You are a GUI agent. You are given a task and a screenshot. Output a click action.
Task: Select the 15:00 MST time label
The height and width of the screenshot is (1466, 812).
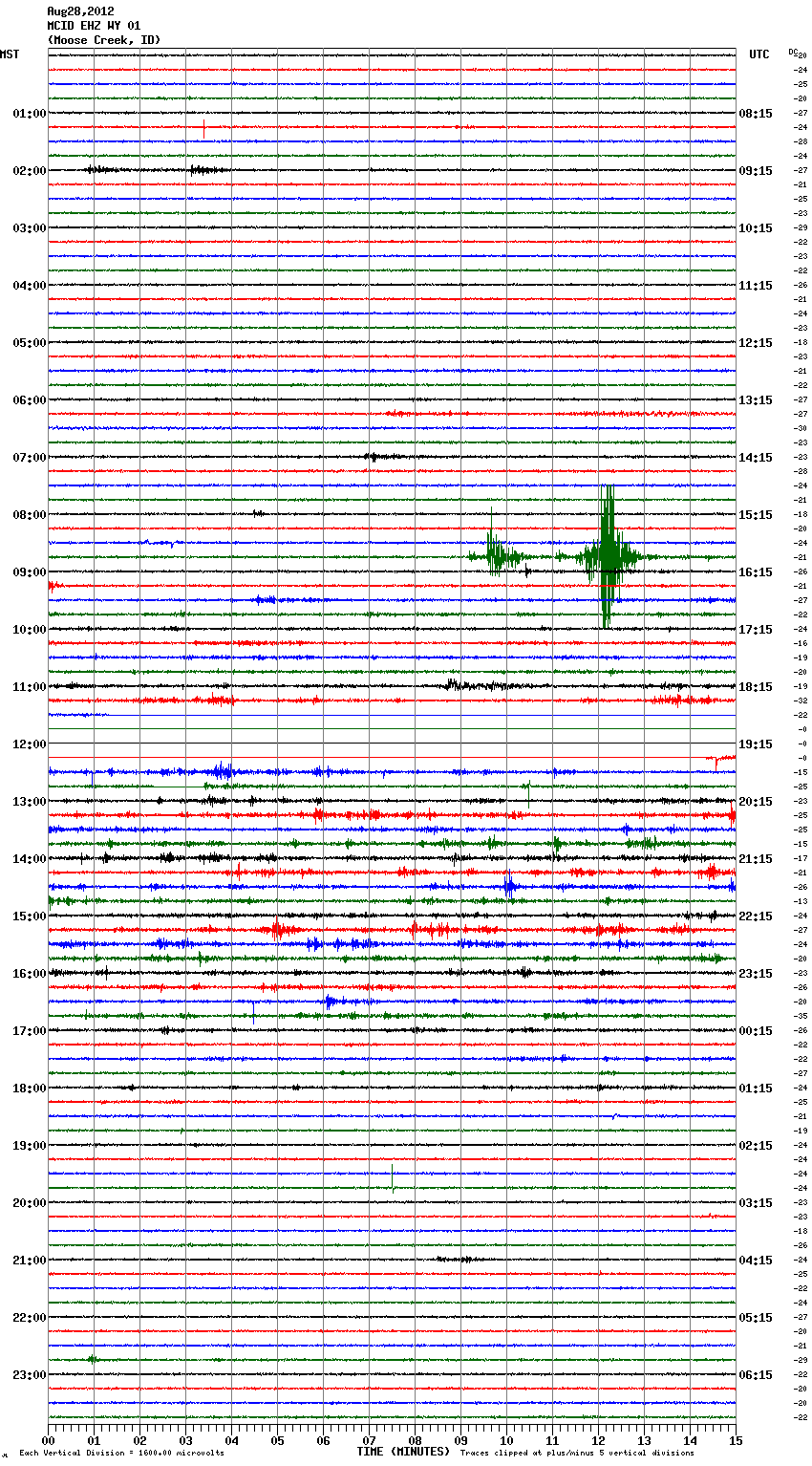coord(30,916)
